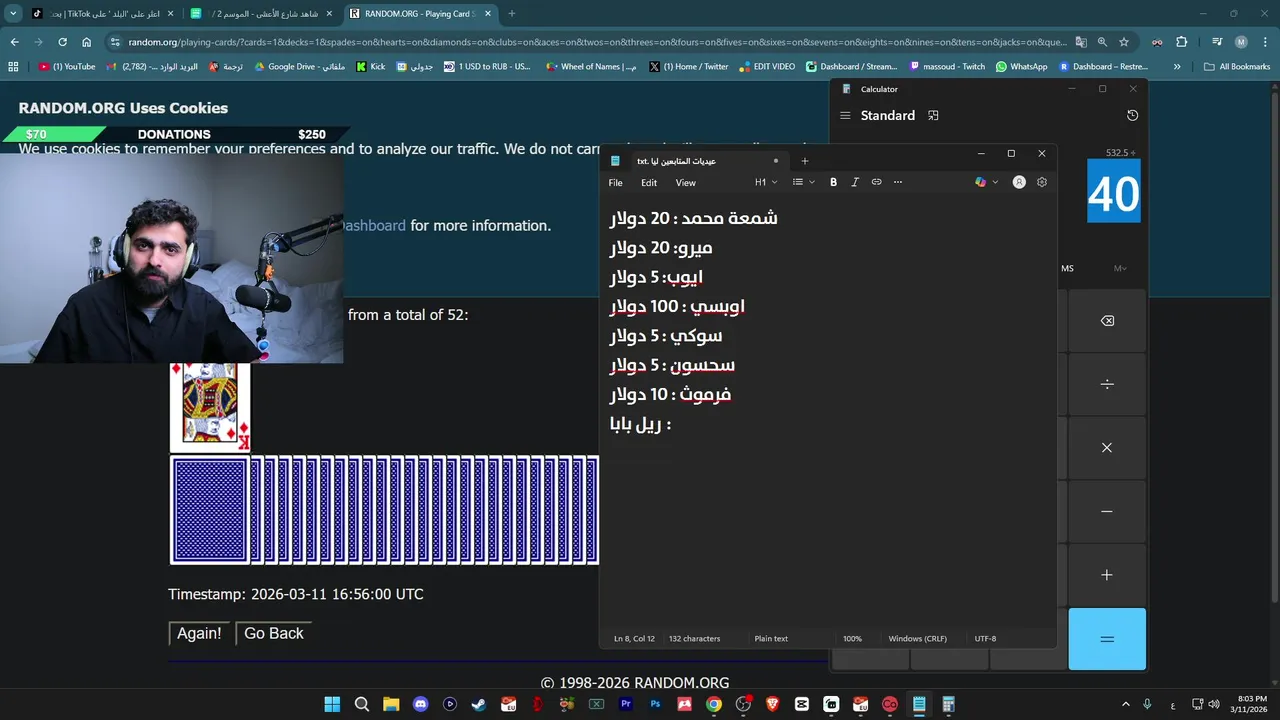Click King of Diamonds card image
Viewport: 1280px width, 720px height.
210,406
